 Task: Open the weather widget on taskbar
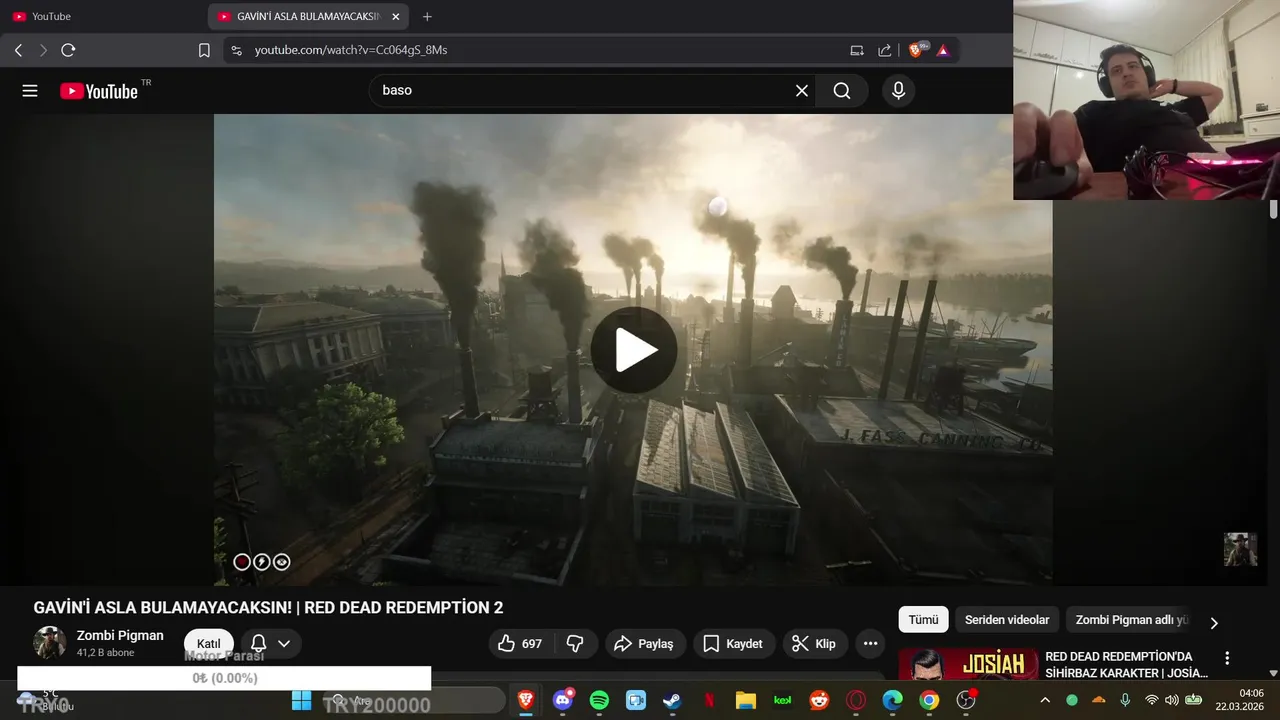[45, 700]
